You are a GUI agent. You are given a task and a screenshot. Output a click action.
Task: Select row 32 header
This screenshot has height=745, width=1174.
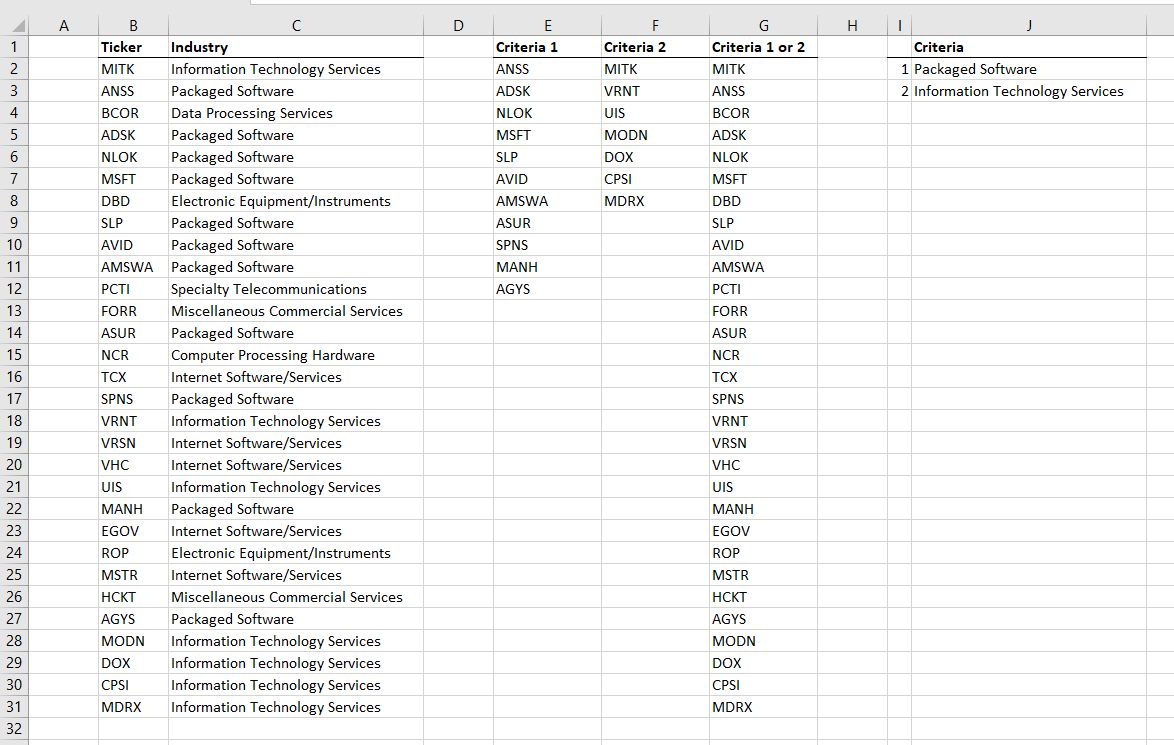[14, 729]
